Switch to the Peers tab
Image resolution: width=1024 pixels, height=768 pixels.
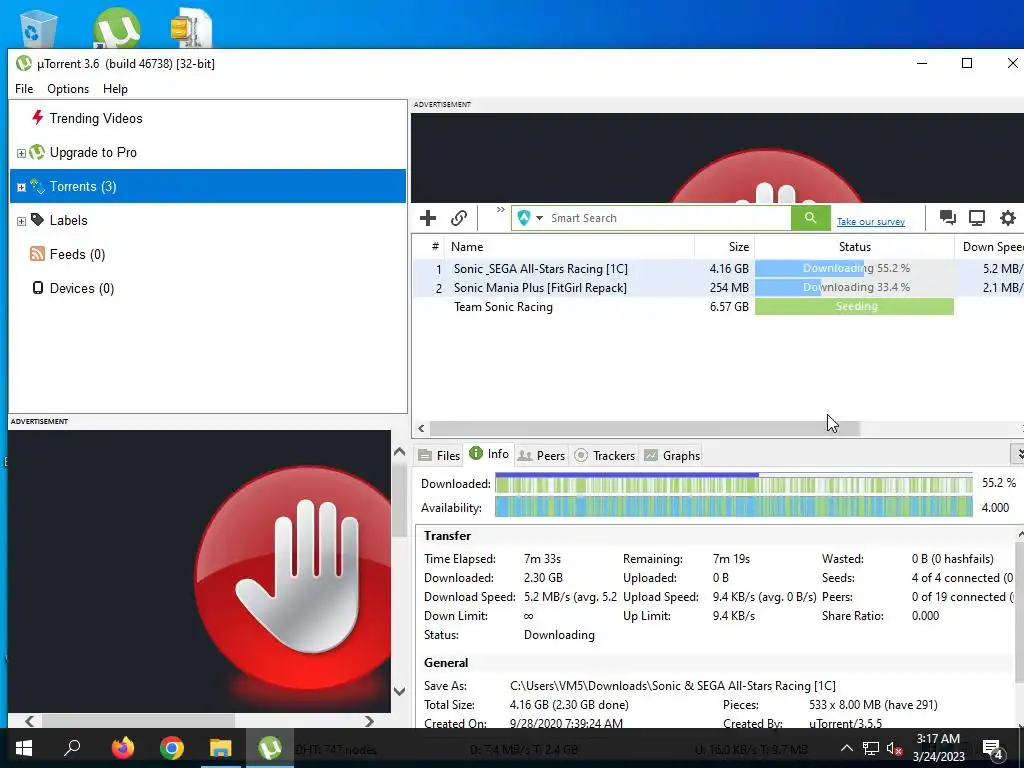[x=541, y=455]
